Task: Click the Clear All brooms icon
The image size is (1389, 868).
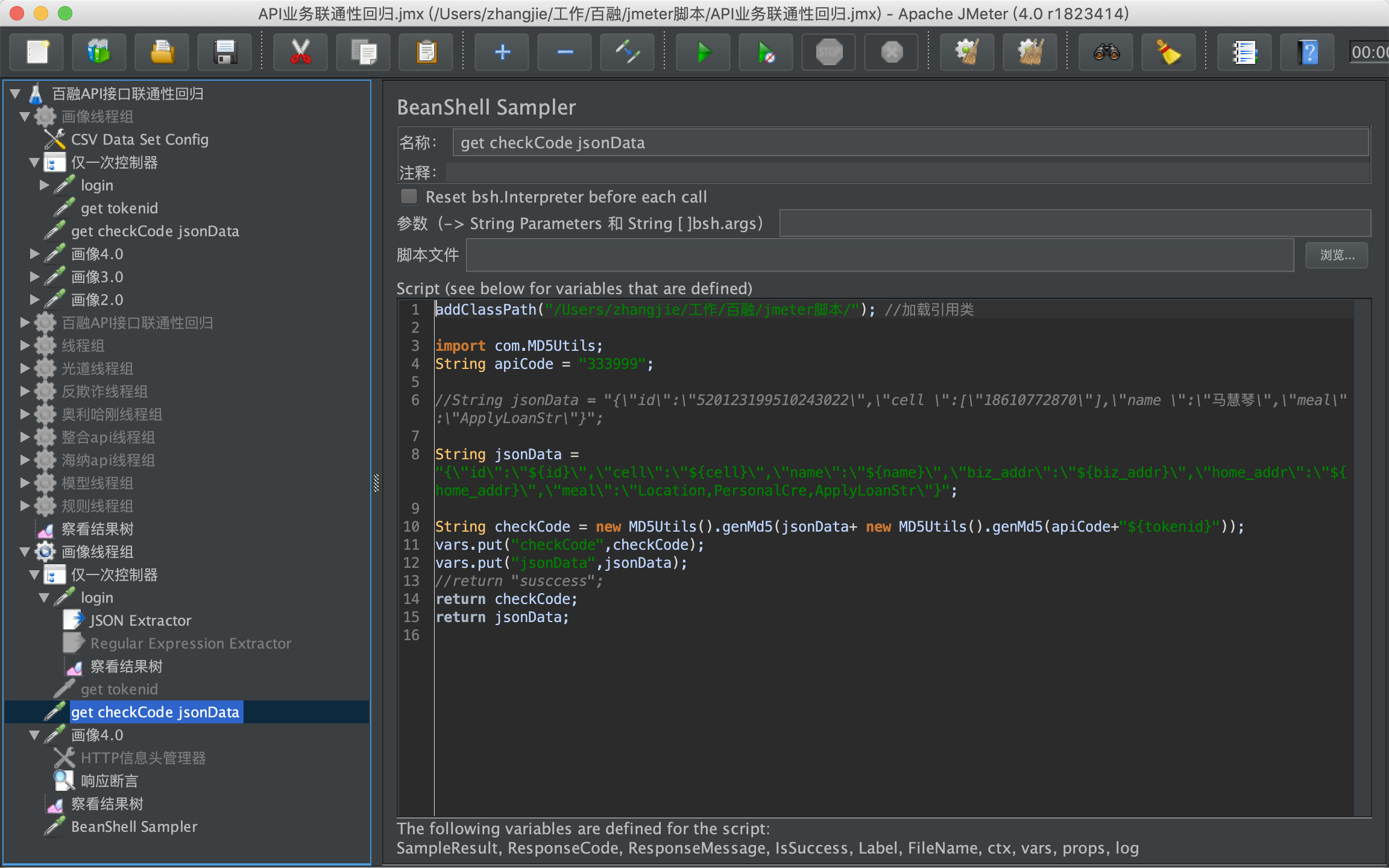Action: point(1030,52)
